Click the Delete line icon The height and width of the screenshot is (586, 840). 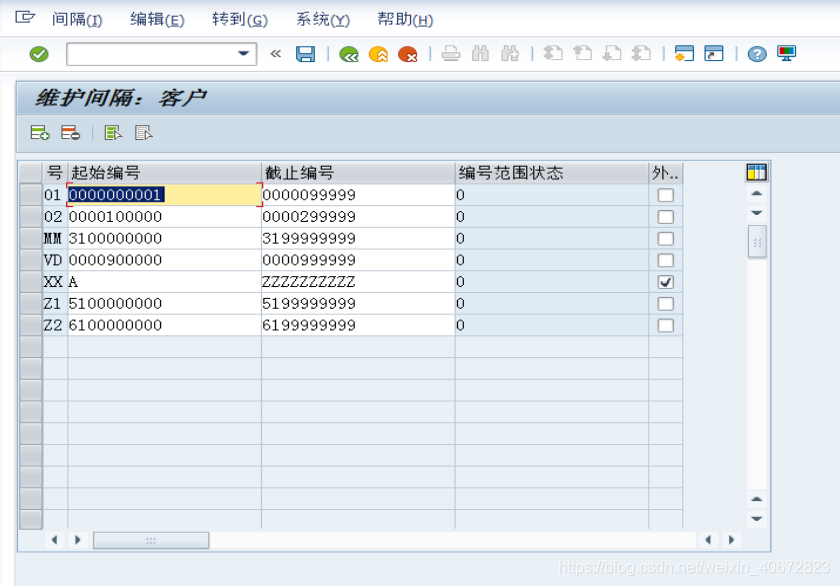pyautogui.click(x=70, y=132)
